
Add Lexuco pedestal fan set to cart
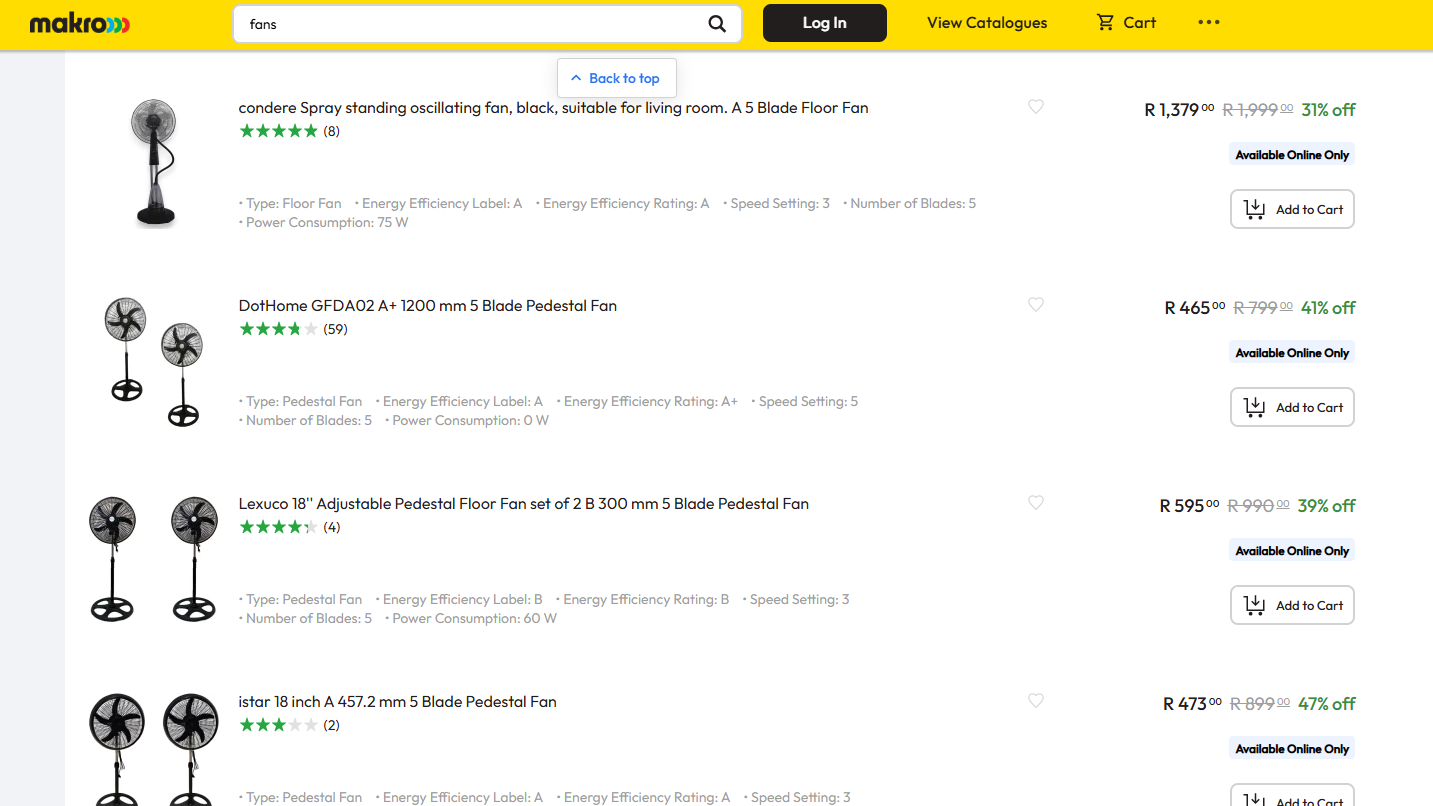pos(1292,605)
